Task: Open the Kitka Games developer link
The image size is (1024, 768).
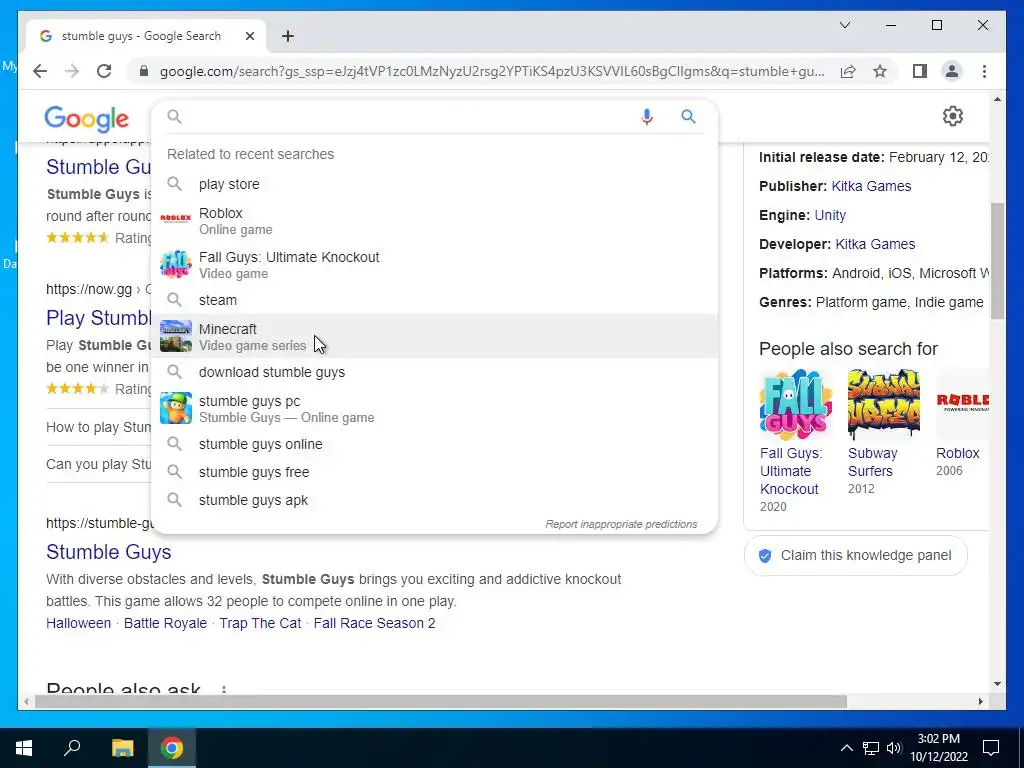Action: coord(875,244)
